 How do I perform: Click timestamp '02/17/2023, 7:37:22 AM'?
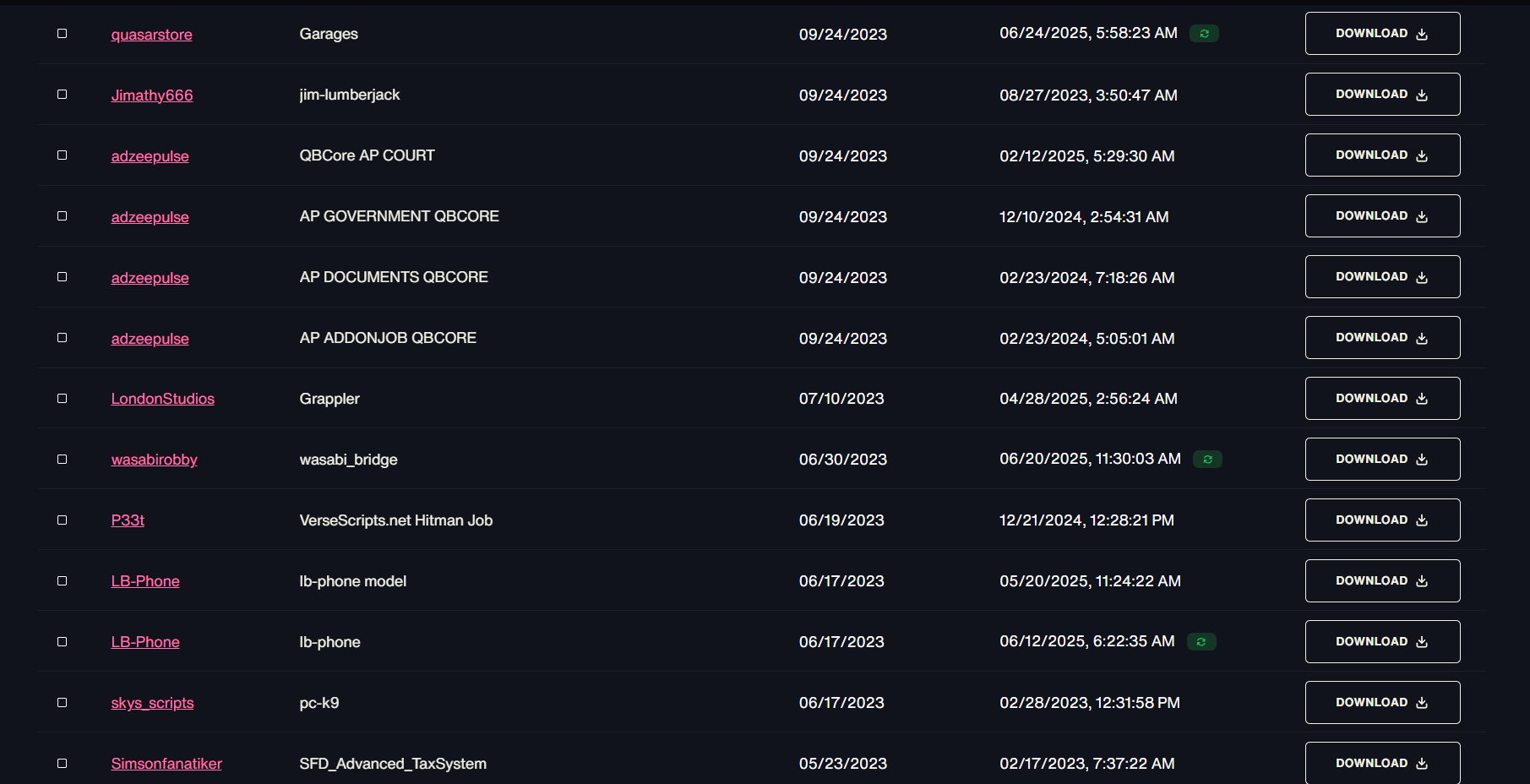point(1086,764)
